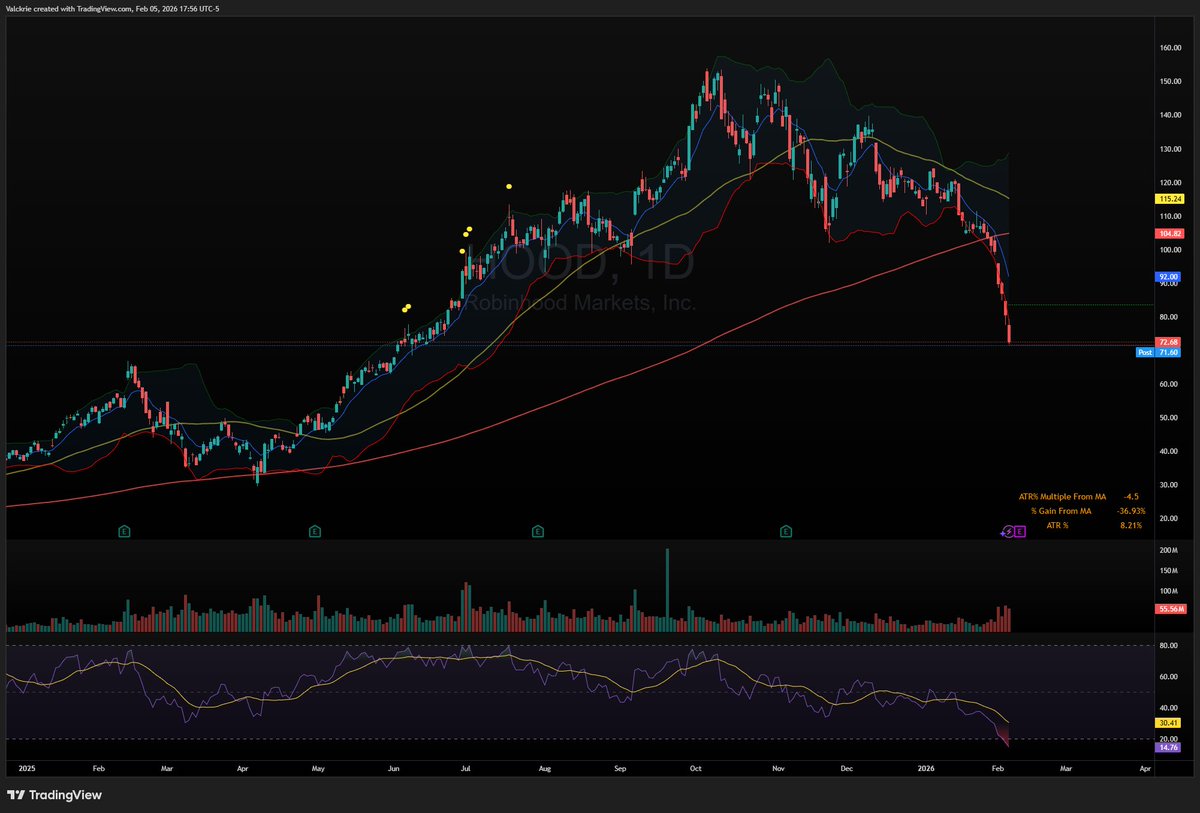Click the earnings E marker below February 2025
1200x813 pixels.
124,530
